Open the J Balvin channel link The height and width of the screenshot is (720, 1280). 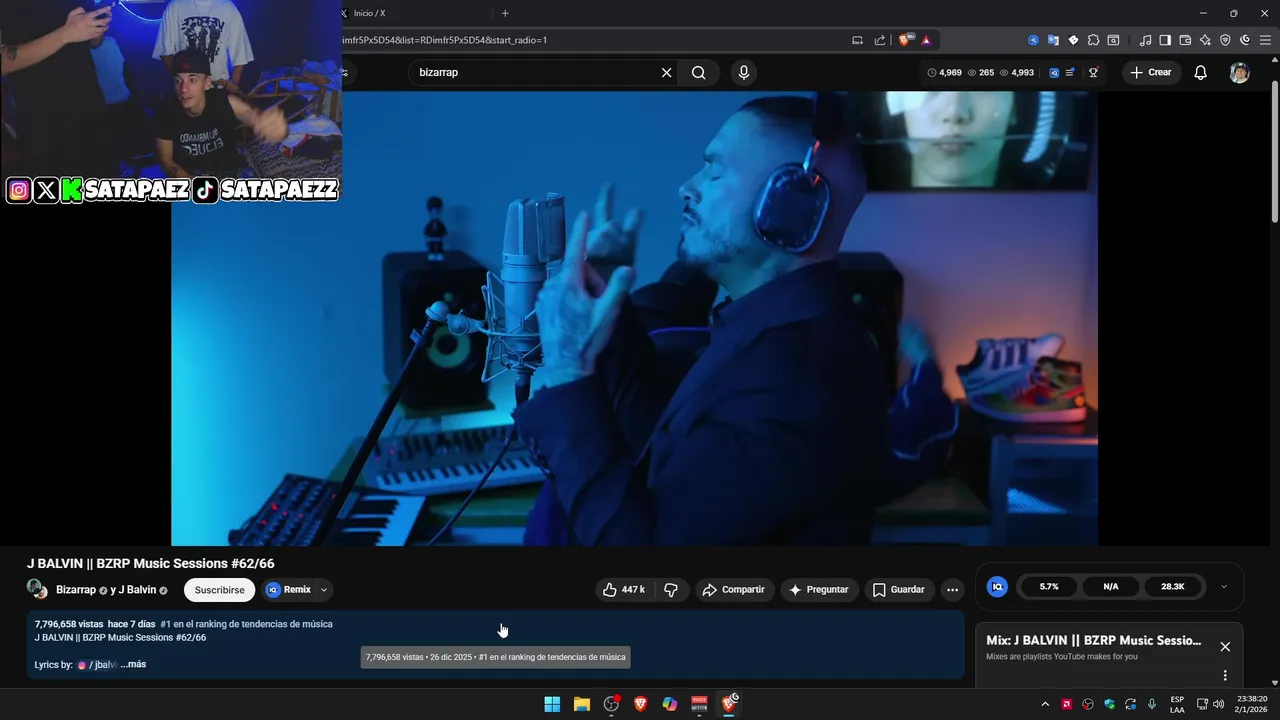pos(137,590)
